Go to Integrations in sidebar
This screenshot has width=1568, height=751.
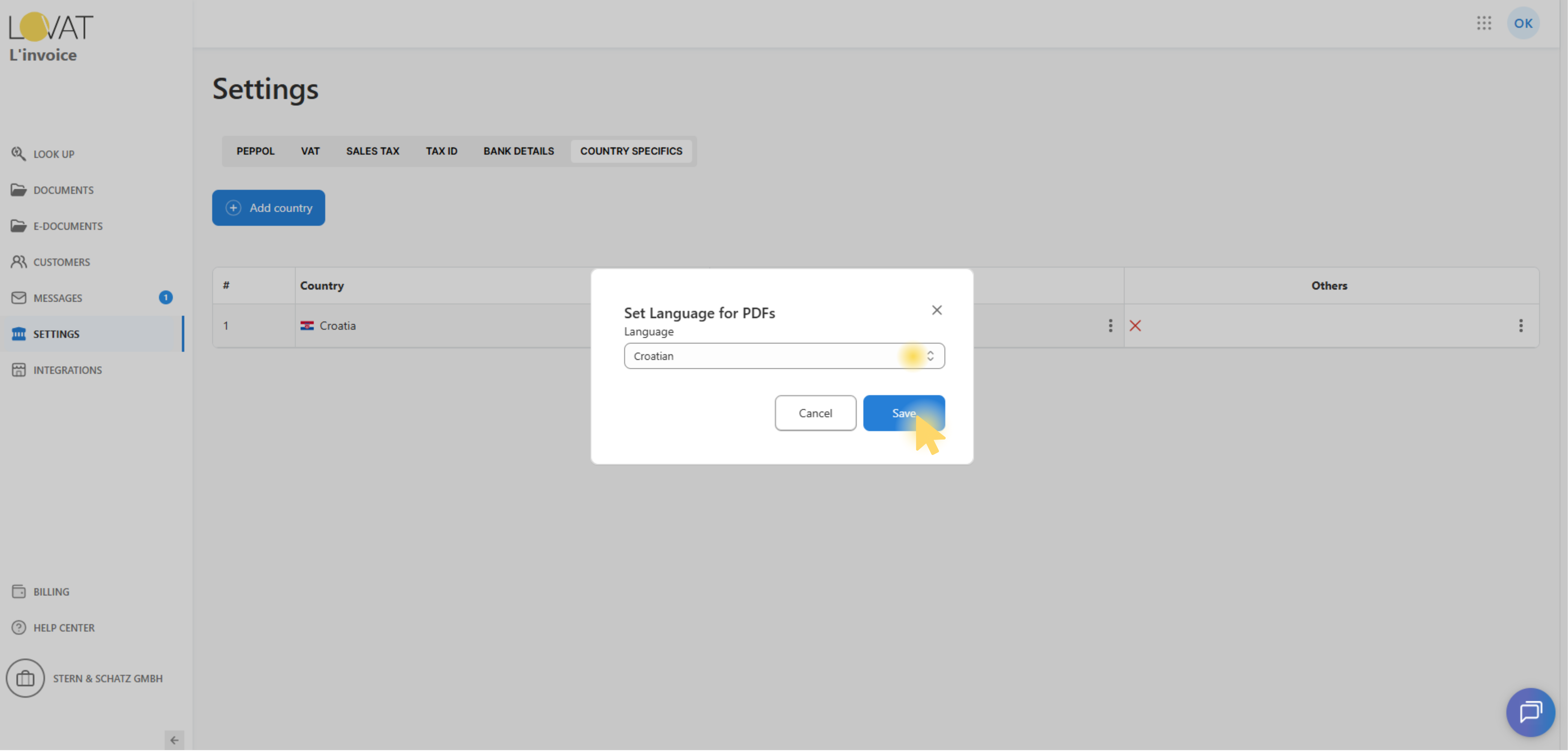pos(67,370)
